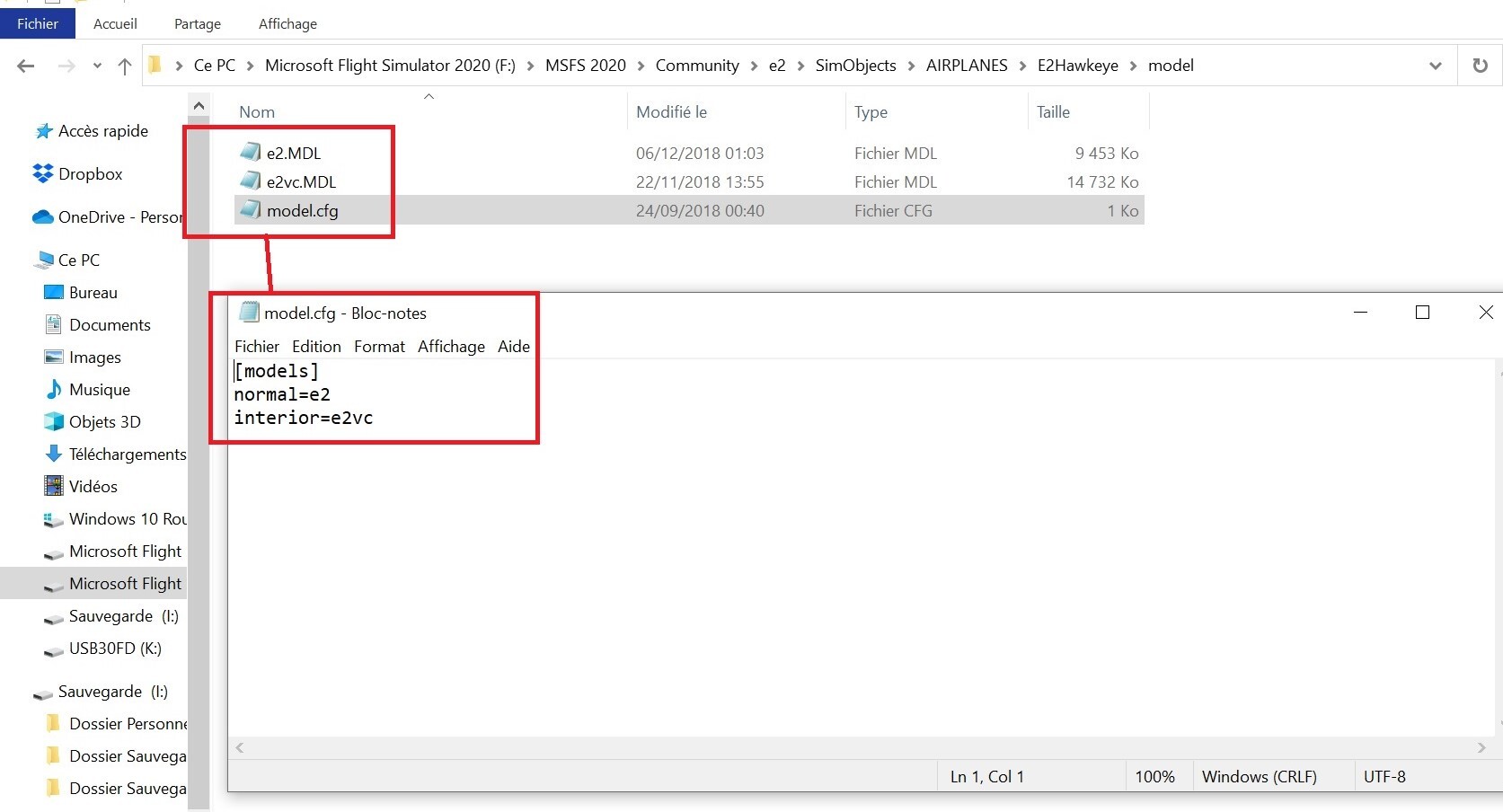Click the 100% zoom status entry
This screenshot has width=1503, height=812.
[x=1154, y=777]
